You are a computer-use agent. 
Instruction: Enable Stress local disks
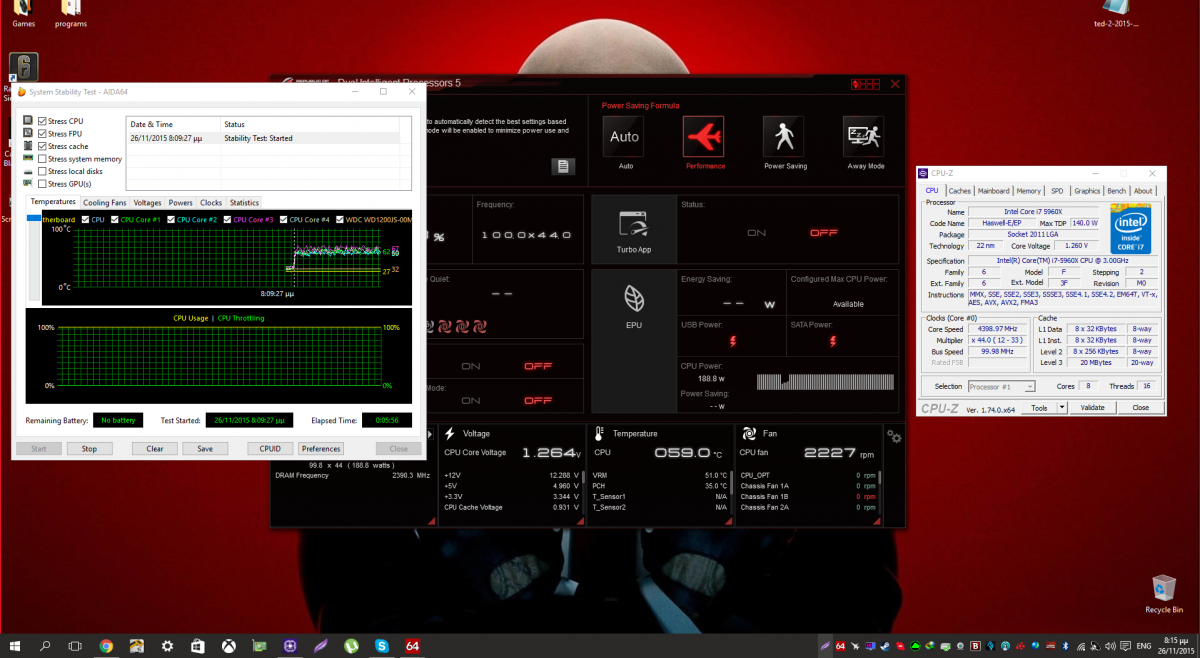coord(42,171)
